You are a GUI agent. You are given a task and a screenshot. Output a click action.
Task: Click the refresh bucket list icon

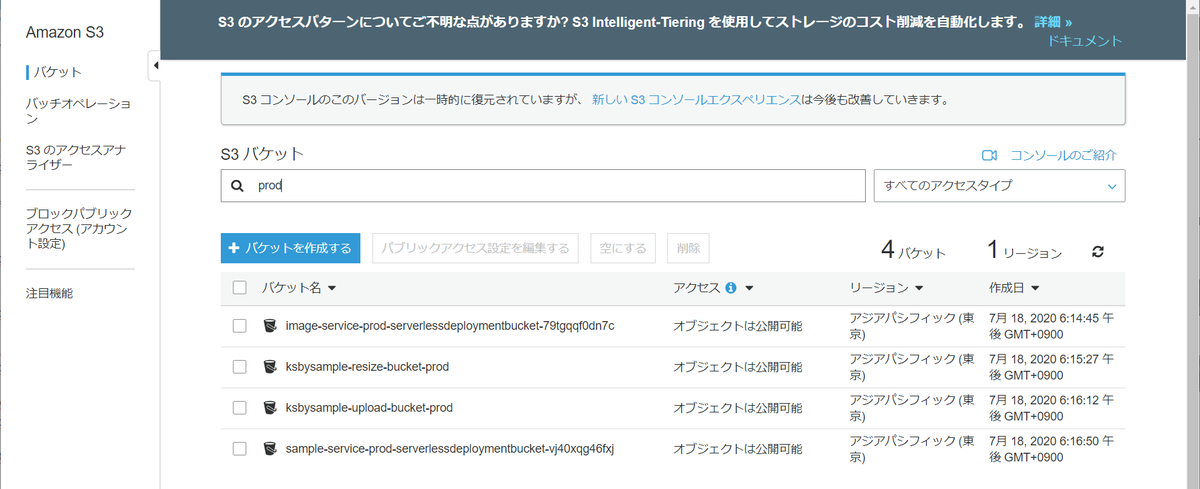pos(1098,252)
